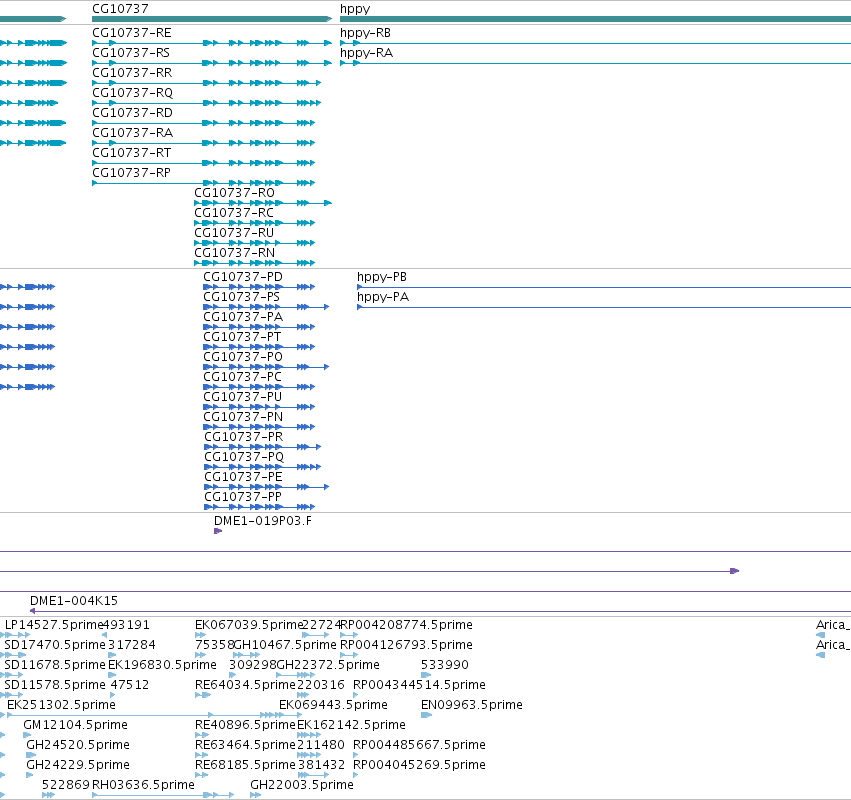Click the teal CG10737 gene span bar
851x800 pixels.
click(x=212, y=19)
